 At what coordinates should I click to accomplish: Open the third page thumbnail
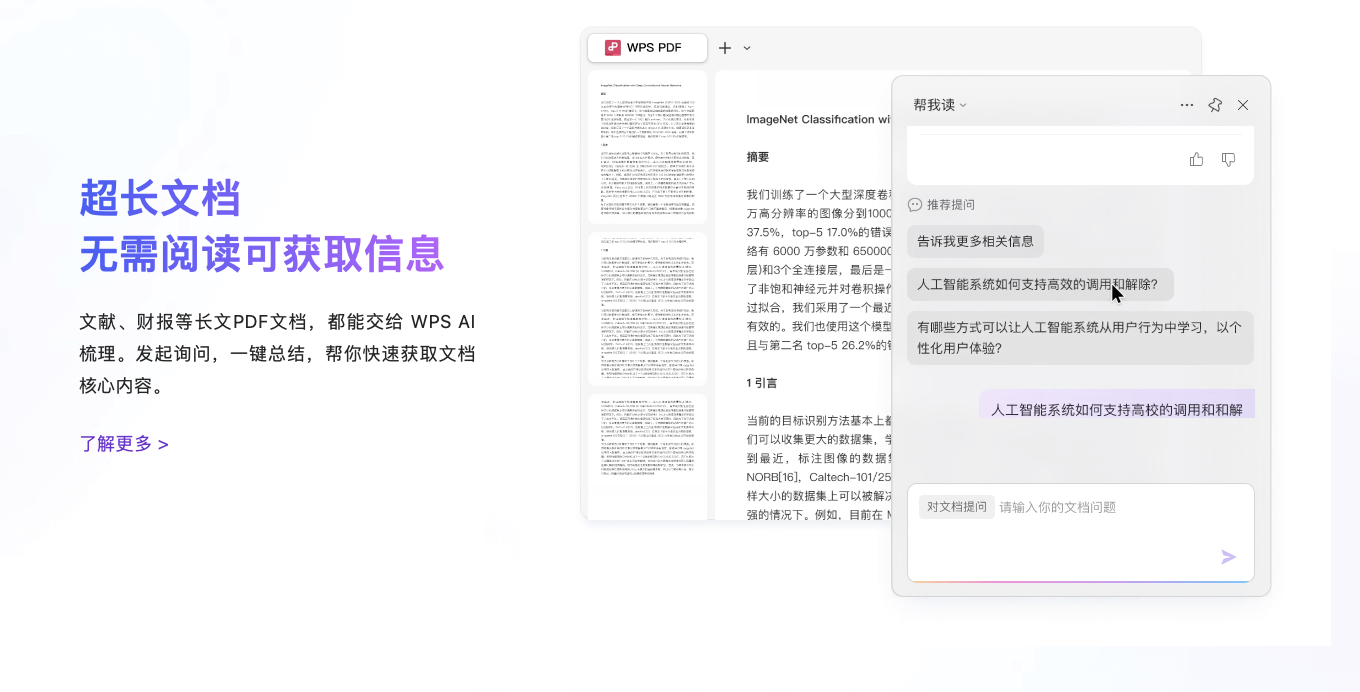point(647,456)
